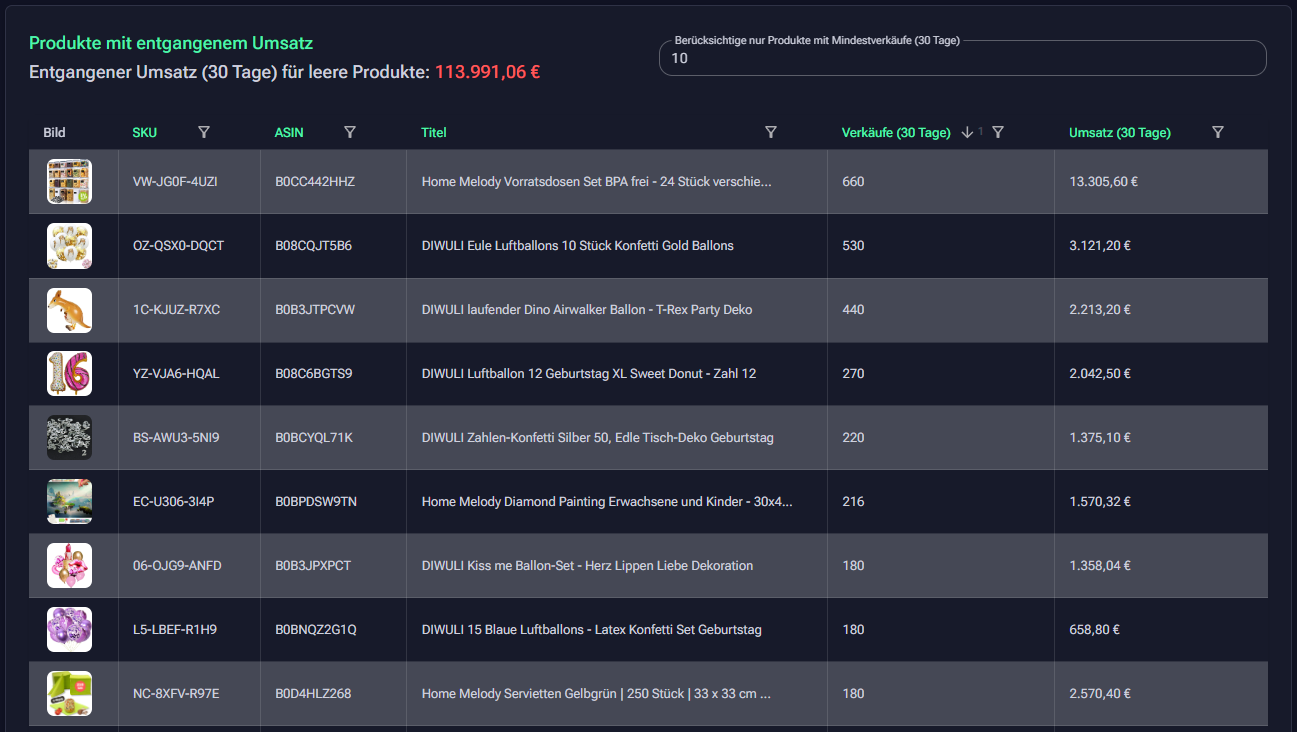Sort by the SKU column header

pos(145,133)
